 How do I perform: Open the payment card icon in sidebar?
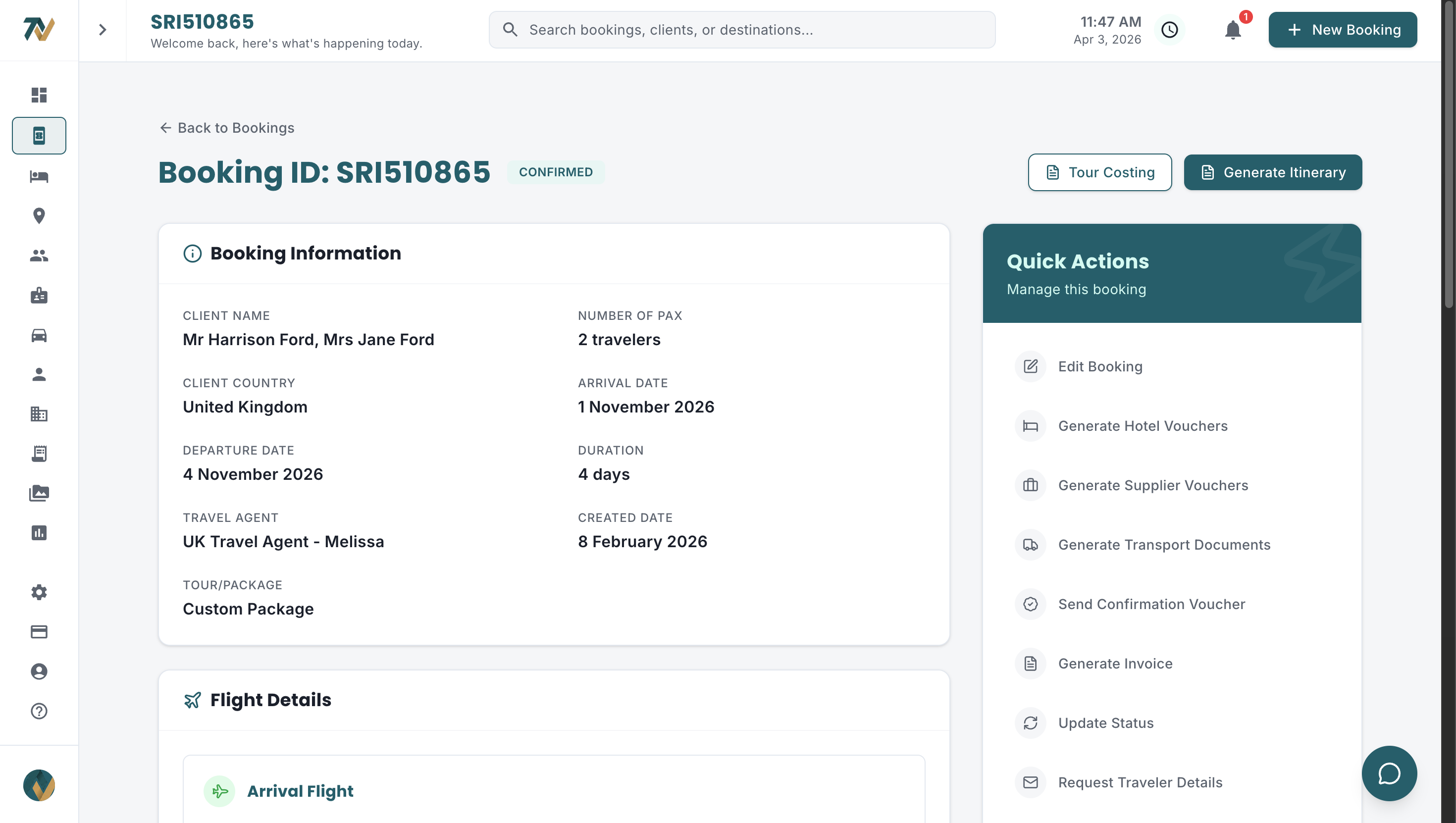tap(39, 632)
